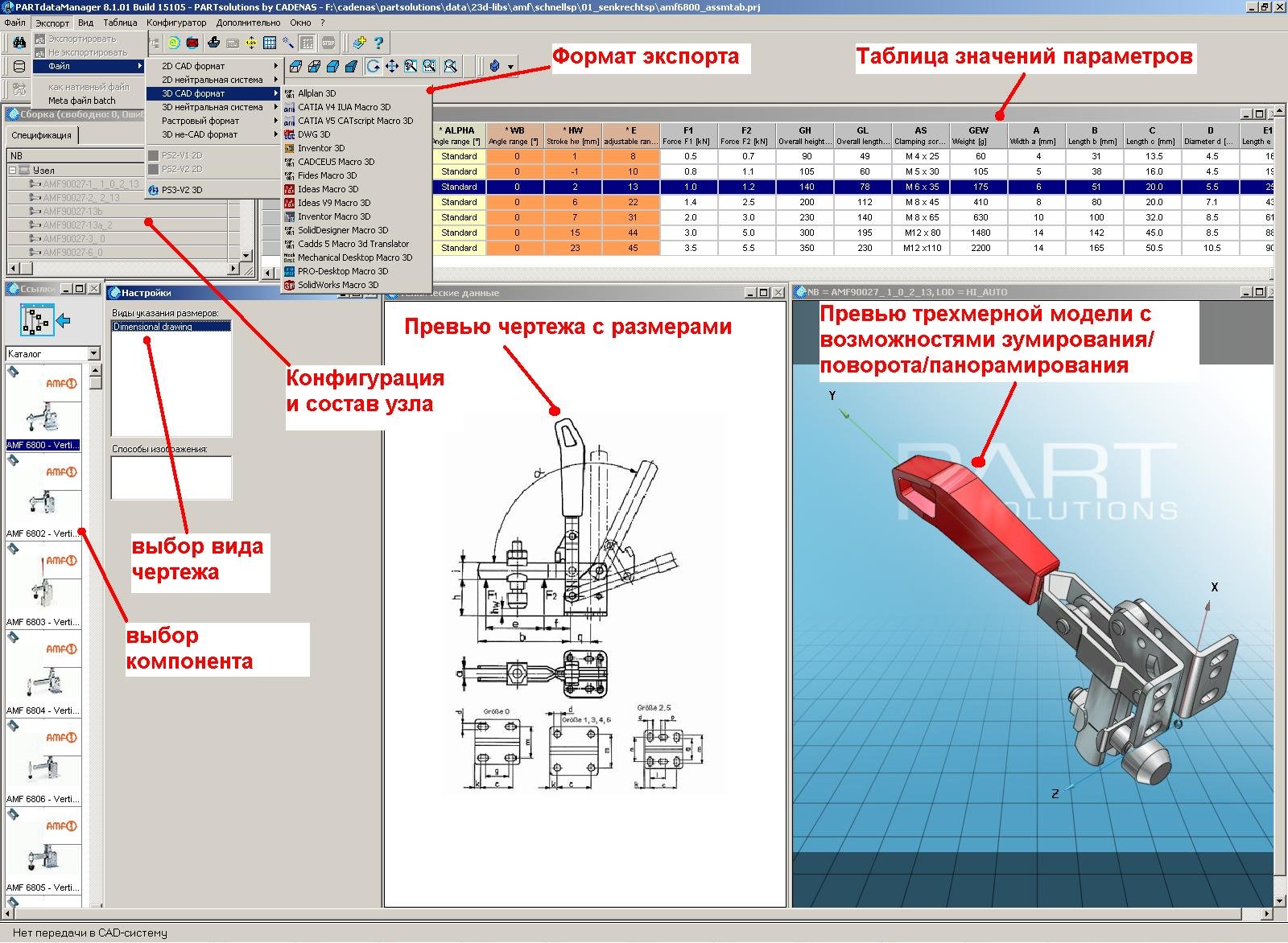Click the STOP toolbar icon
The image size is (1288, 943).
(x=328, y=43)
